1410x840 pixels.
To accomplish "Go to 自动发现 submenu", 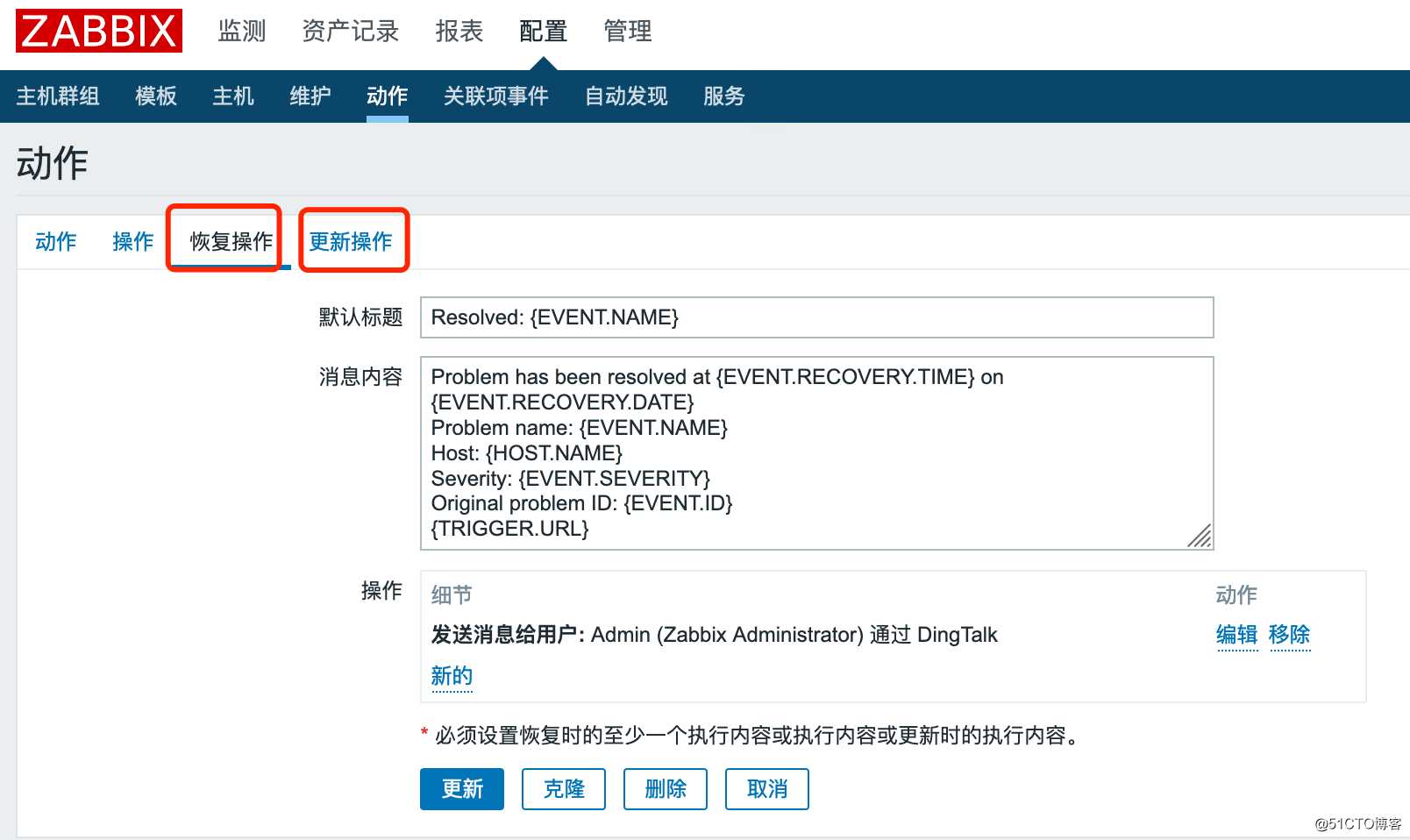I will click(626, 96).
